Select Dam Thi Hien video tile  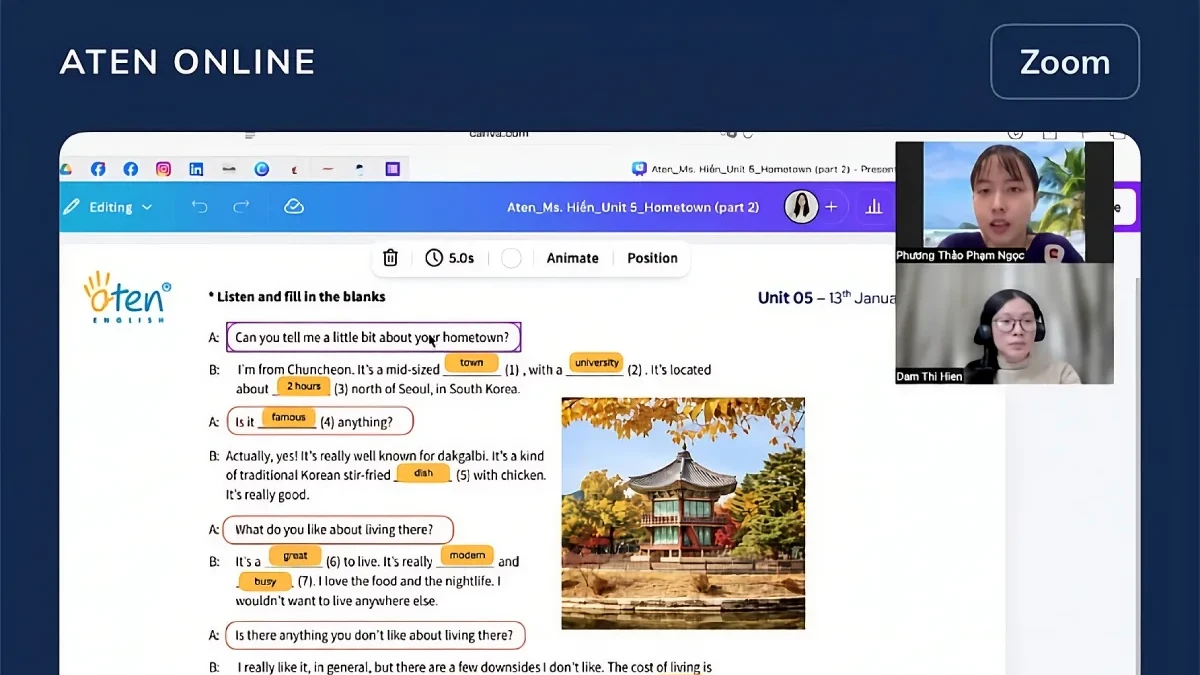1004,324
